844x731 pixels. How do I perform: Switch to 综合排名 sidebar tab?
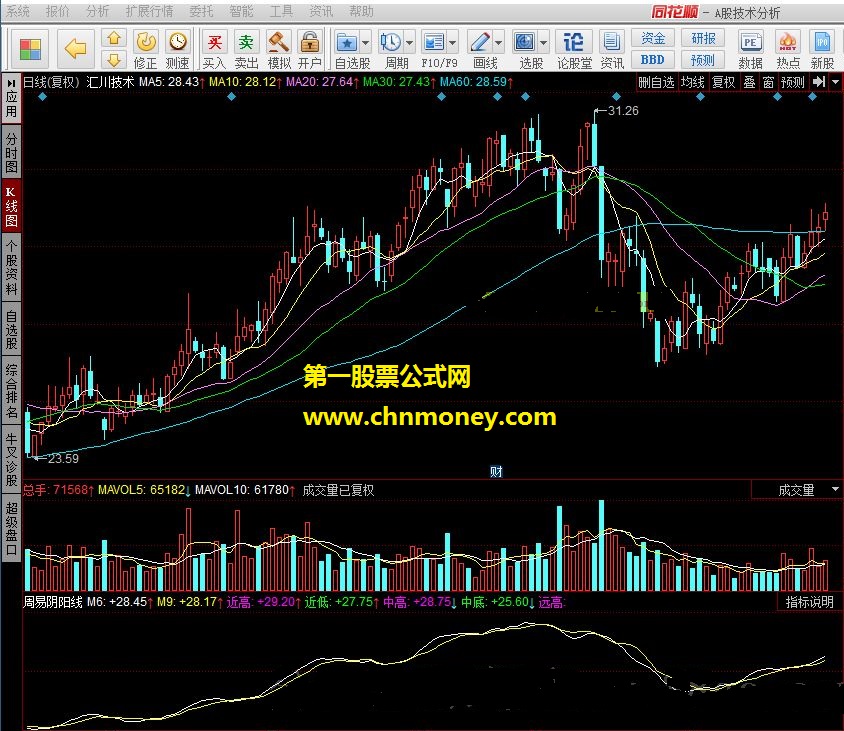[x=11, y=391]
